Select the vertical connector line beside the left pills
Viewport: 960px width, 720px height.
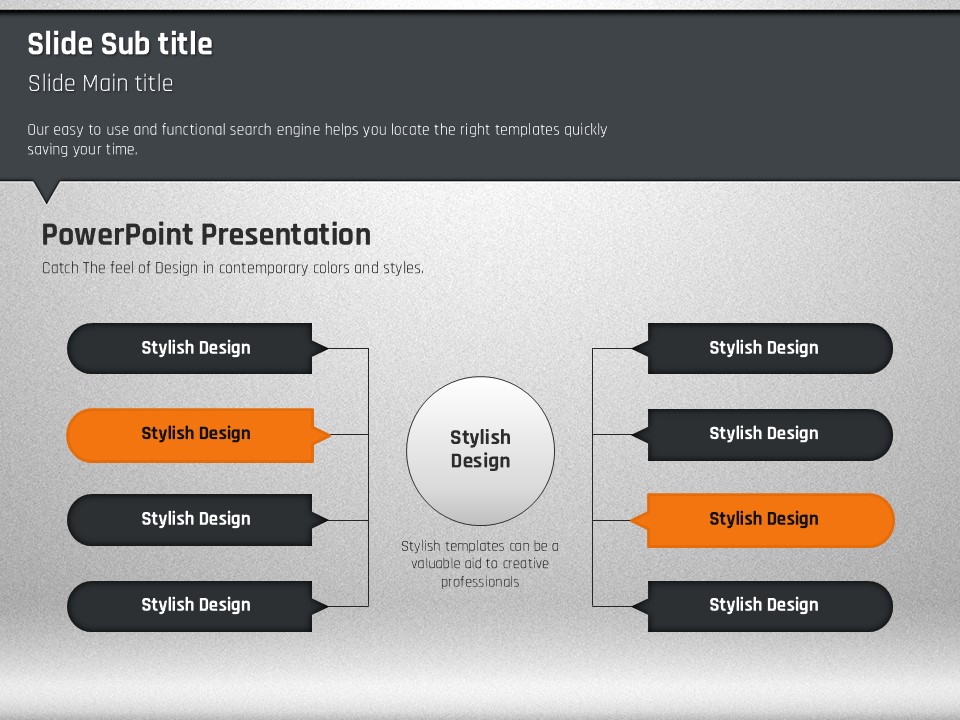[x=368, y=477]
